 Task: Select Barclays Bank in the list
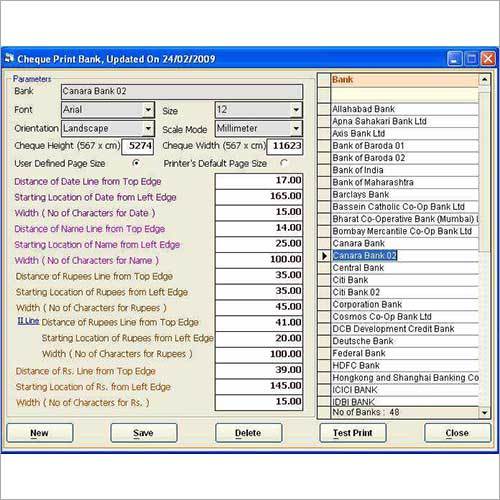click(405, 195)
